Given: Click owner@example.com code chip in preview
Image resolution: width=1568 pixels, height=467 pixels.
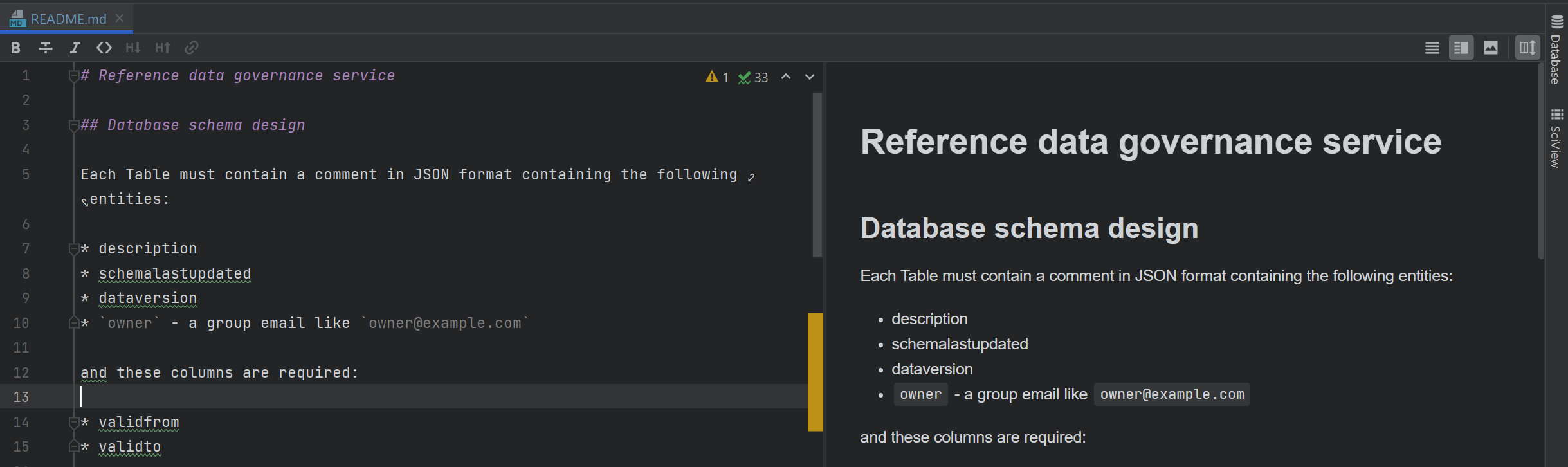Looking at the screenshot, I should 1172,394.
